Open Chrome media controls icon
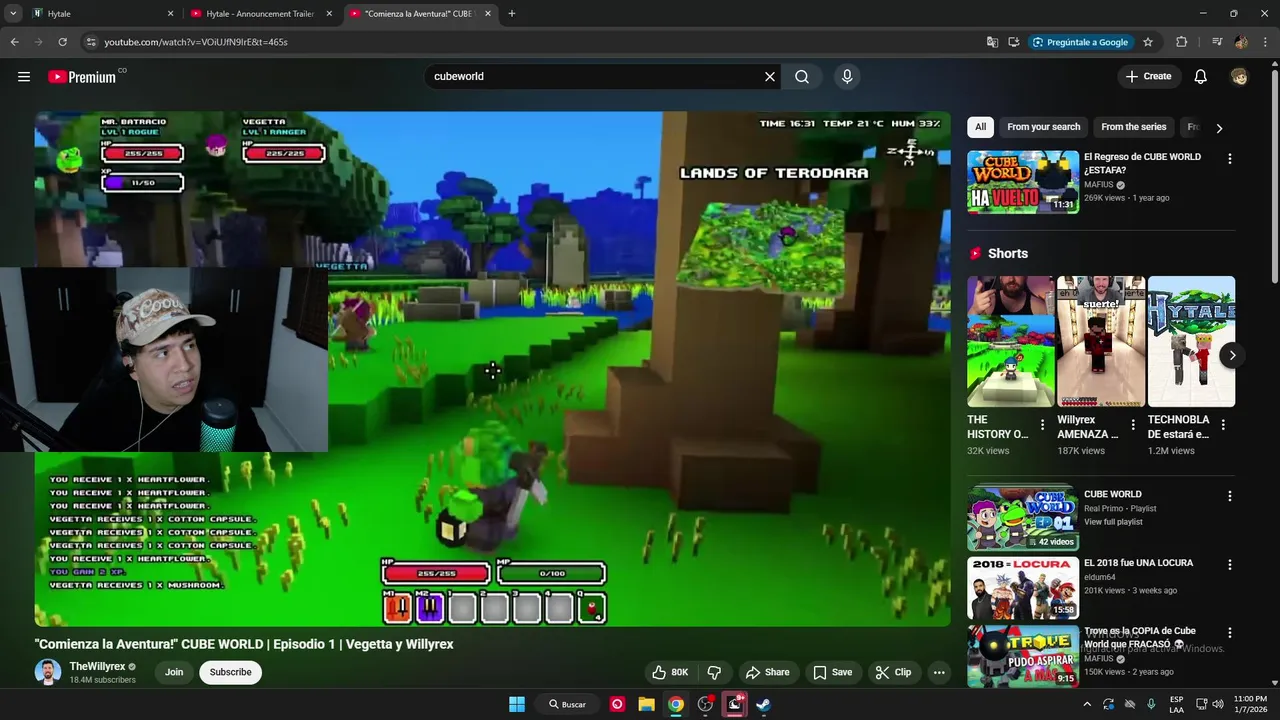Viewport: 1280px width, 720px height. (x=1217, y=42)
